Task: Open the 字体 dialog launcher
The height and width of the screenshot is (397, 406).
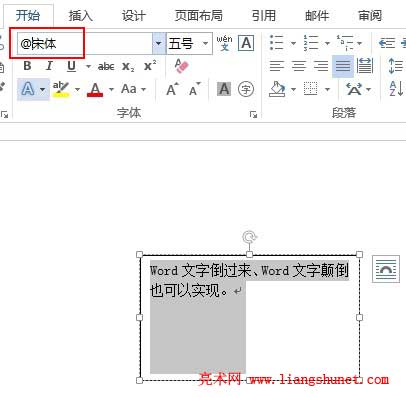Action: coord(253,115)
